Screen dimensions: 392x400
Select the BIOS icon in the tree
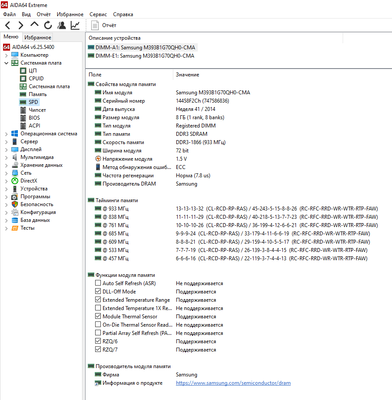click(23, 118)
